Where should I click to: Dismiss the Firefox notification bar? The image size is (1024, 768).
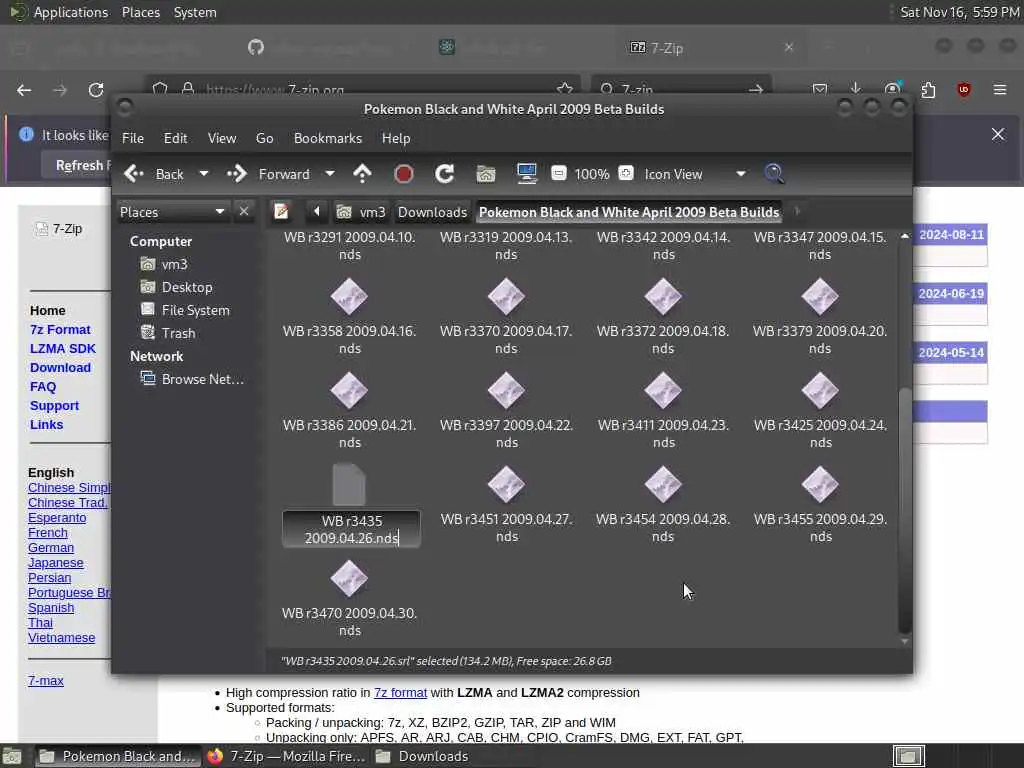[998, 134]
